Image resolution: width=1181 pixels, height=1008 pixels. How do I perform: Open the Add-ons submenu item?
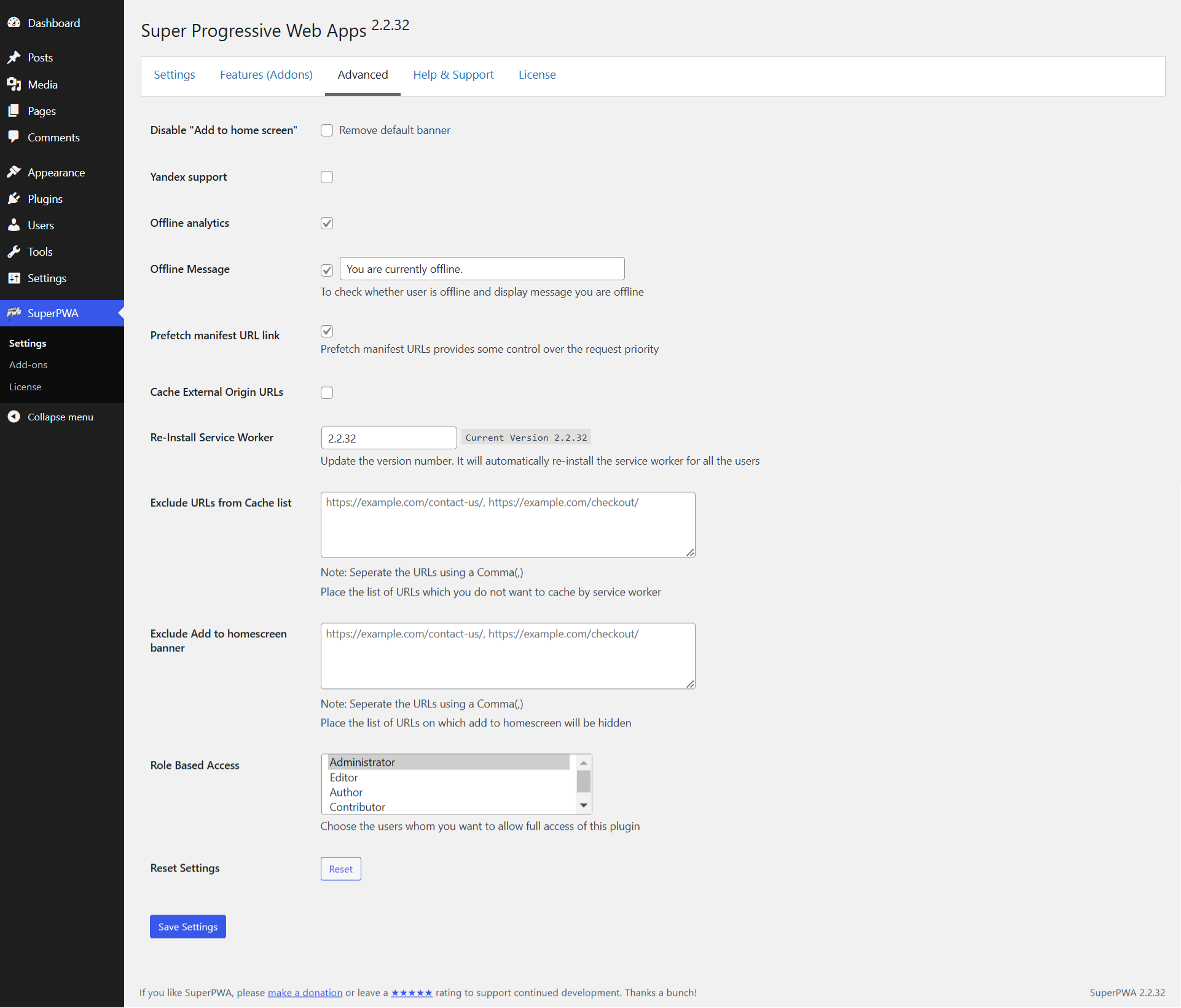click(x=28, y=364)
